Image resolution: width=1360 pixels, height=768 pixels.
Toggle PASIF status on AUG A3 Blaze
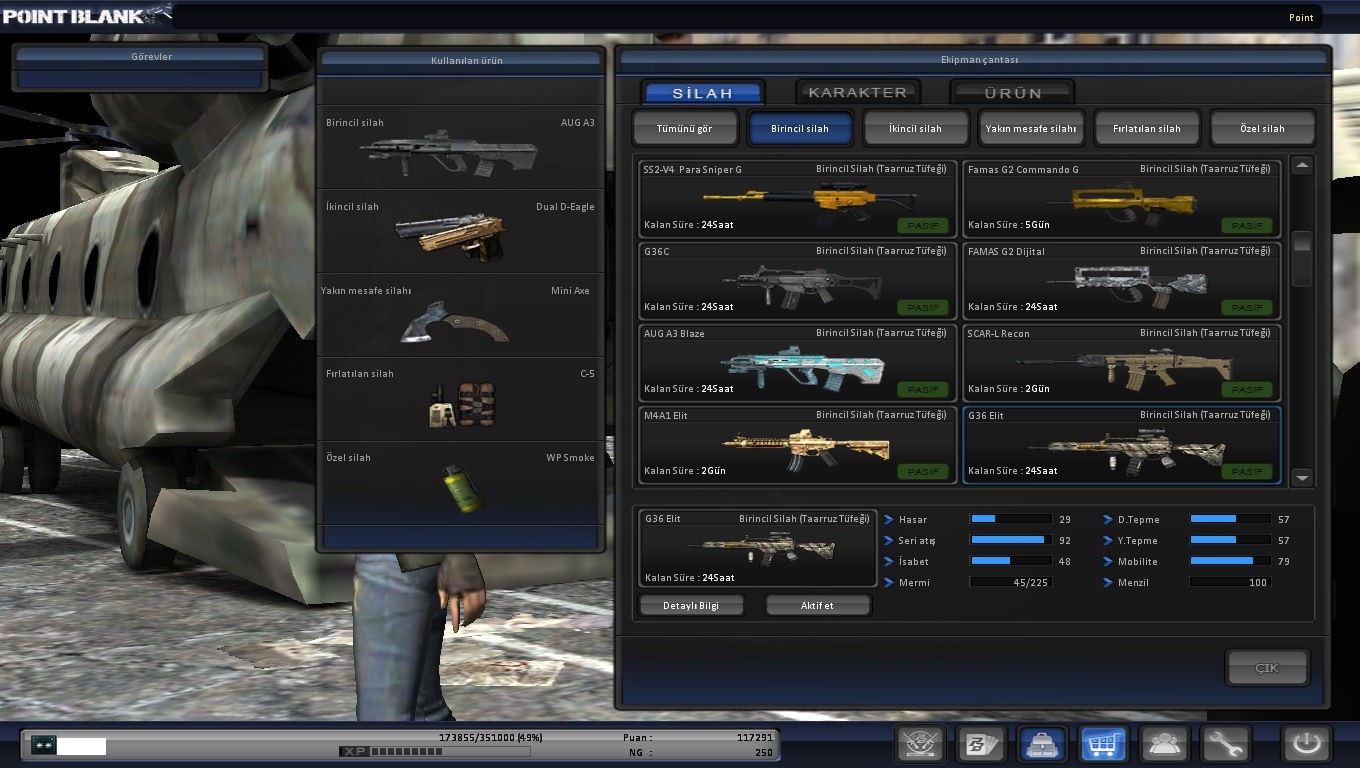(922, 390)
